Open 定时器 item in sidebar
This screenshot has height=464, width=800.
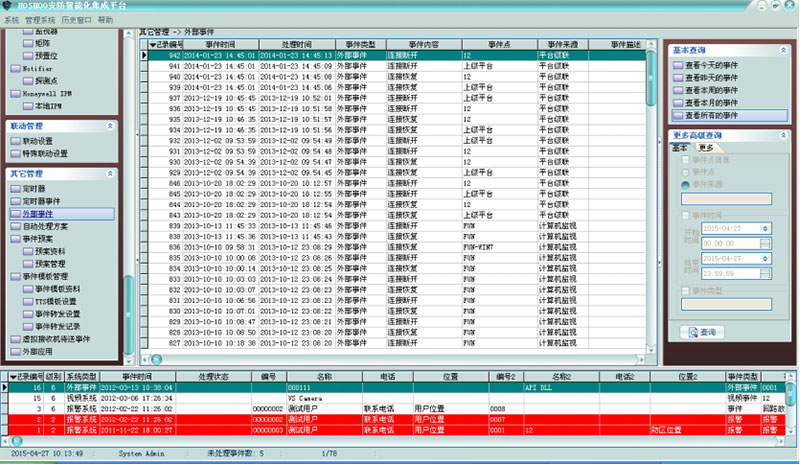coord(35,189)
